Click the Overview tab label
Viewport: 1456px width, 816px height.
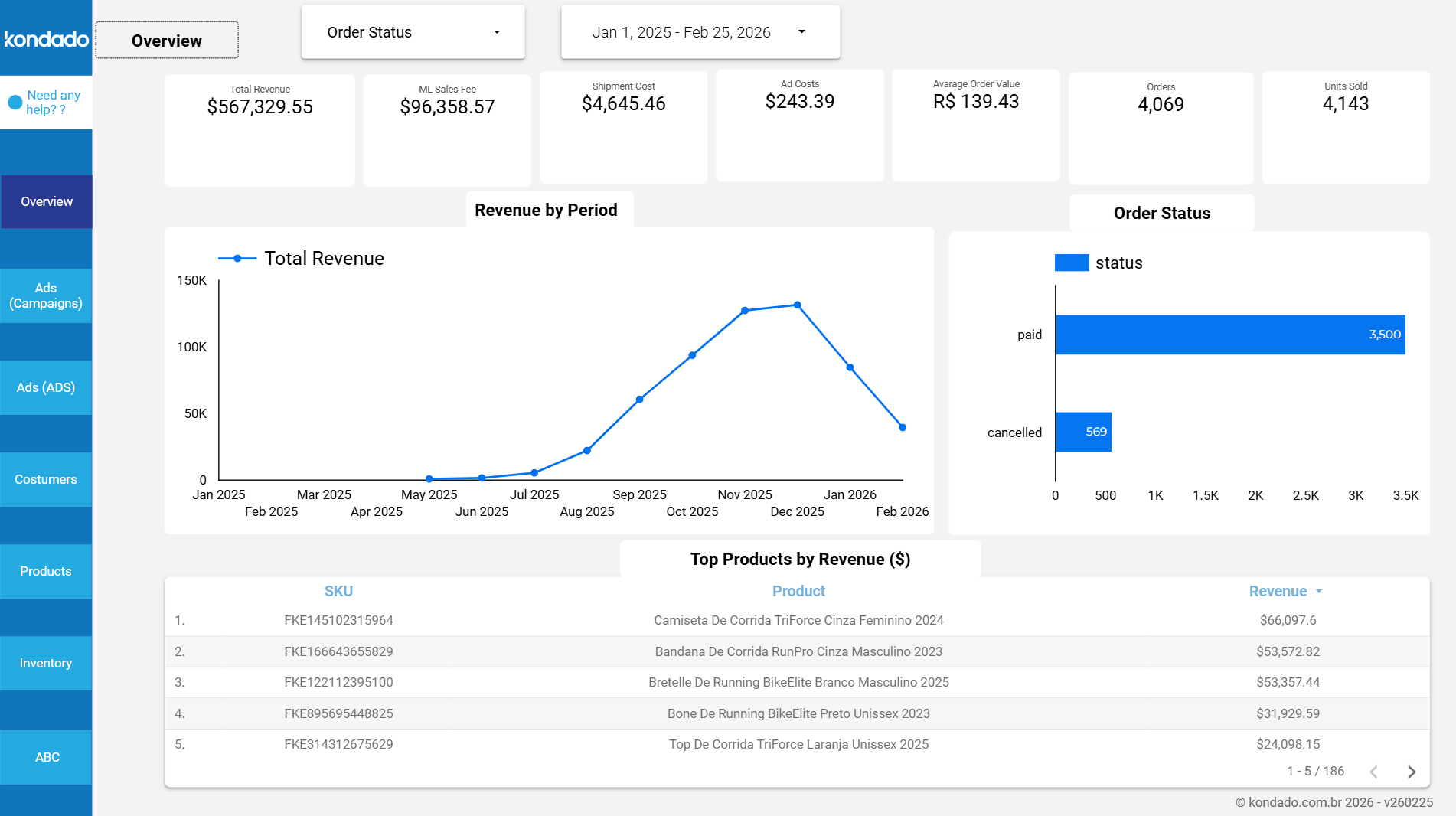tap(166, 40)
